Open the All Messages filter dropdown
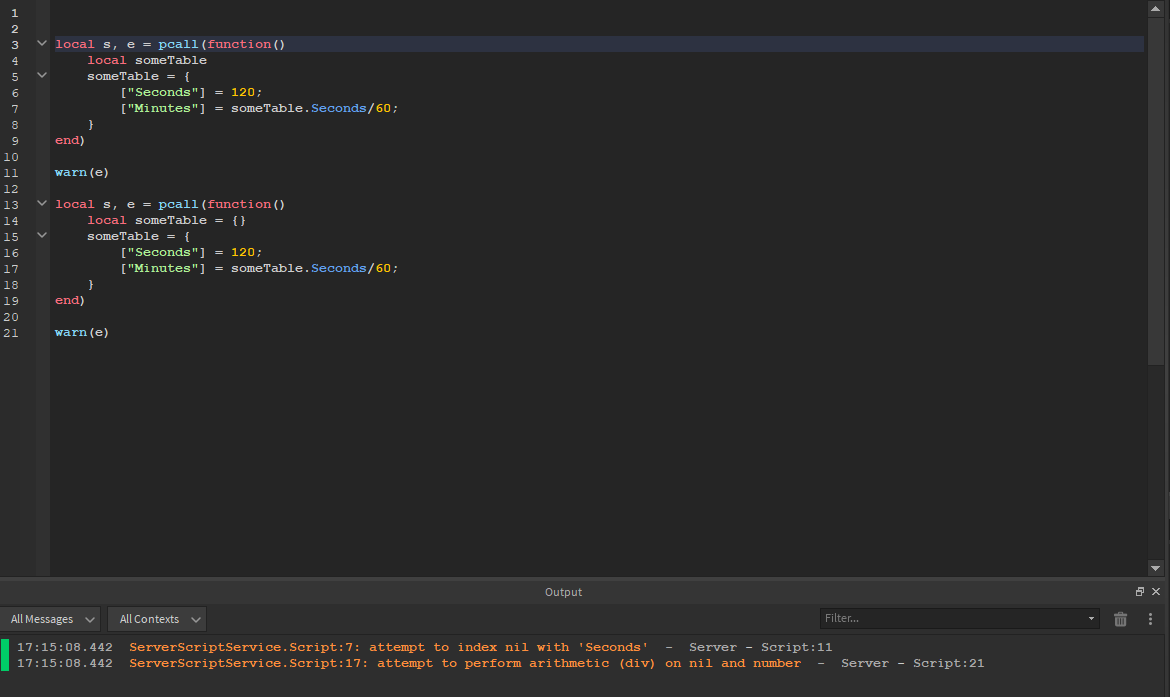Viewport: 1170px width, 697px height. [53, 619]
